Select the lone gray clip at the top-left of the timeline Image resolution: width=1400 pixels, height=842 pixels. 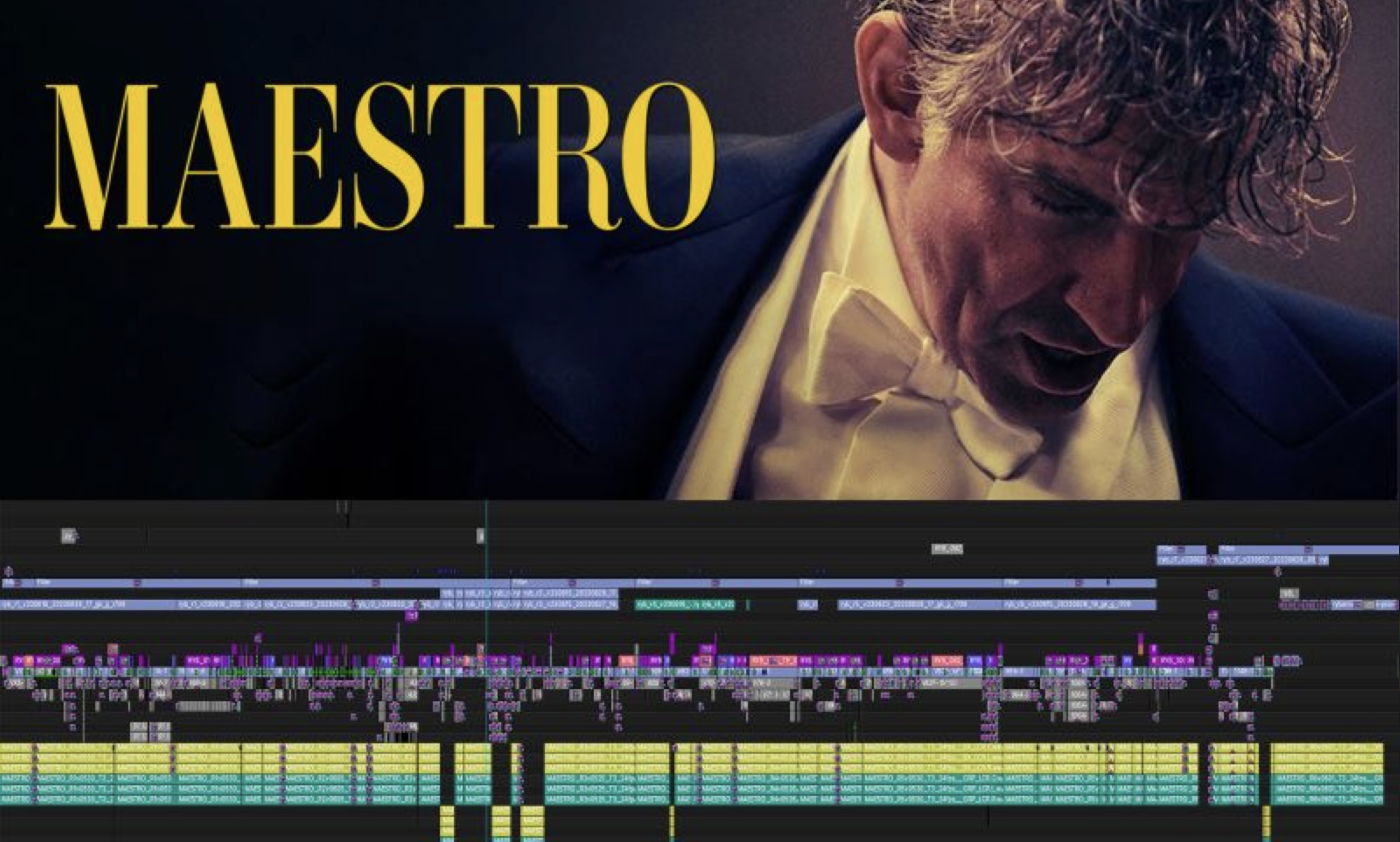pyautogui.click(x=69, y=536)
